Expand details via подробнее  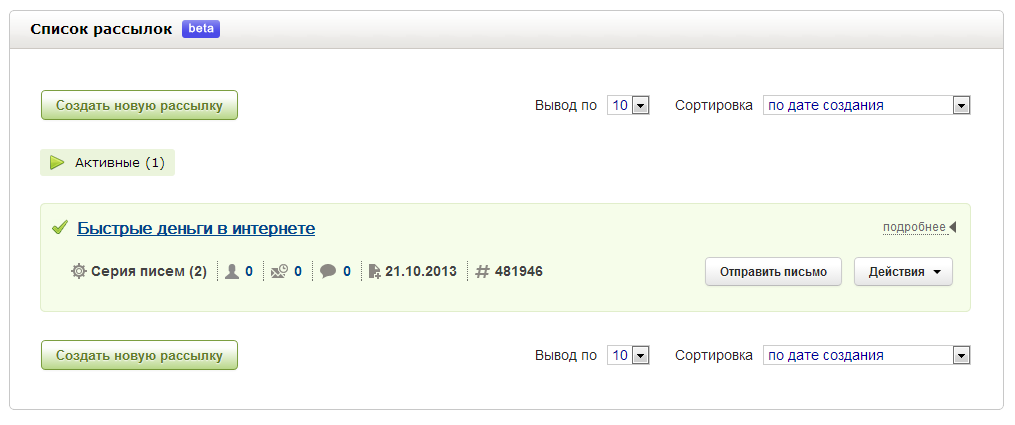(914, 227)
